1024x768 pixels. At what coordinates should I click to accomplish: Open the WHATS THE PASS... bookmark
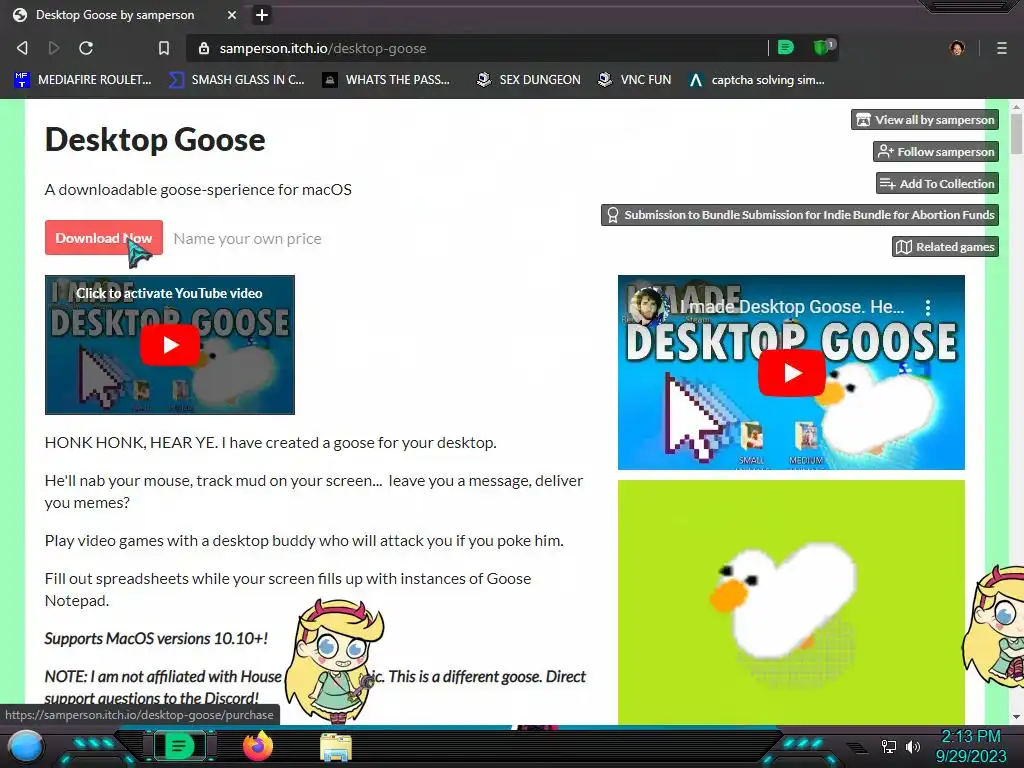387,80
